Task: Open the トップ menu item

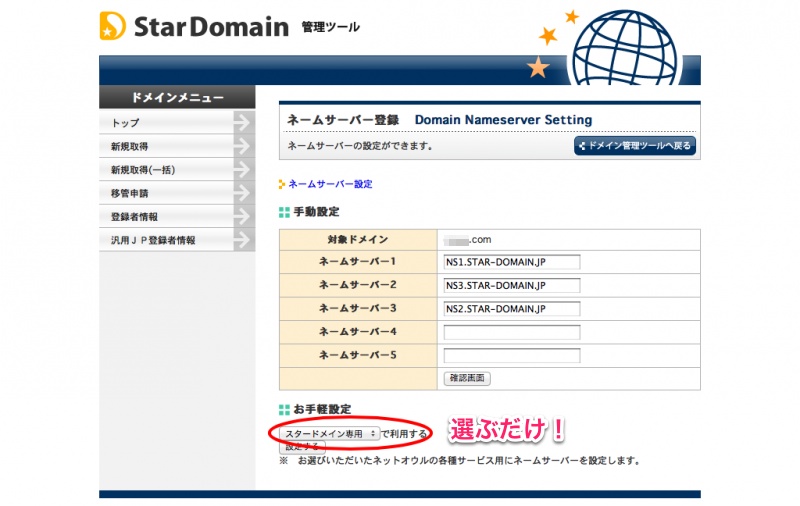Action: [177, 123]
